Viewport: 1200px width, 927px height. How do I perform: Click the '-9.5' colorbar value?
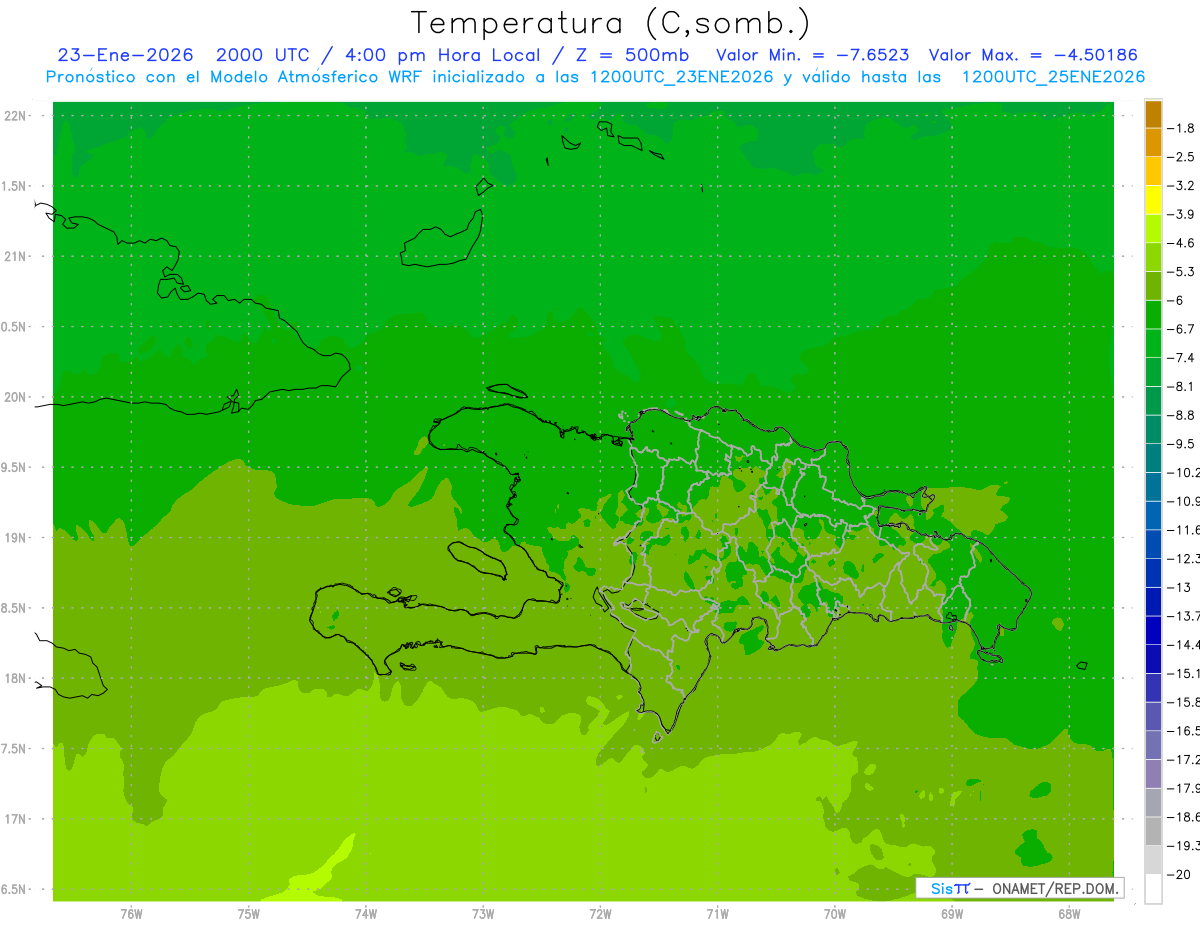click(x=1183, y=443)
